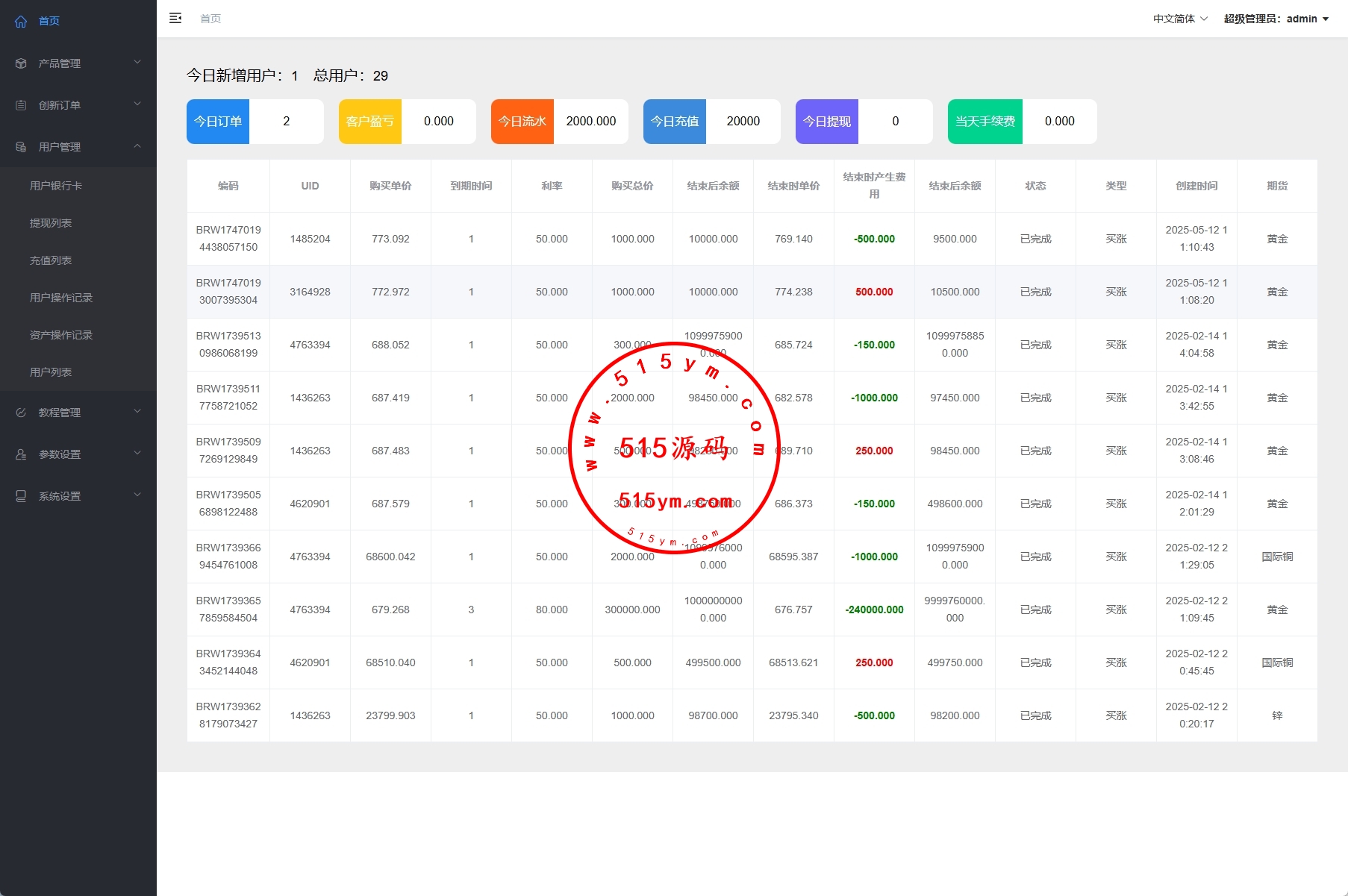Collapse the 用户管理 submenu chevron
Screen dimensions: 1348x896
tap(137, 146)
